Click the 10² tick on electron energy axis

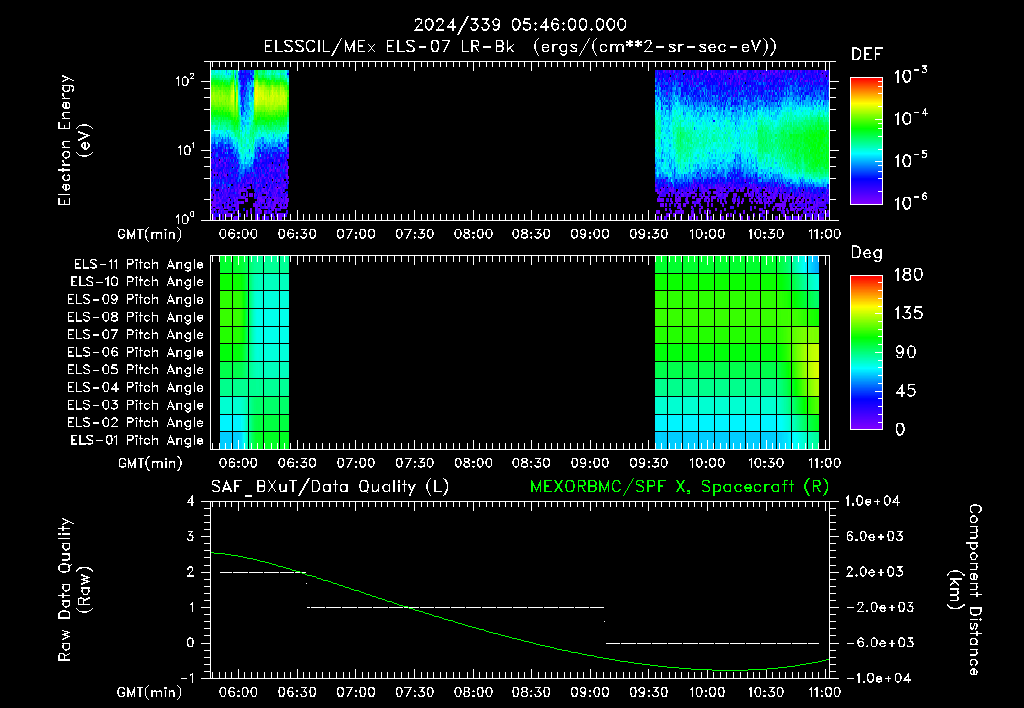coord(185,81)
